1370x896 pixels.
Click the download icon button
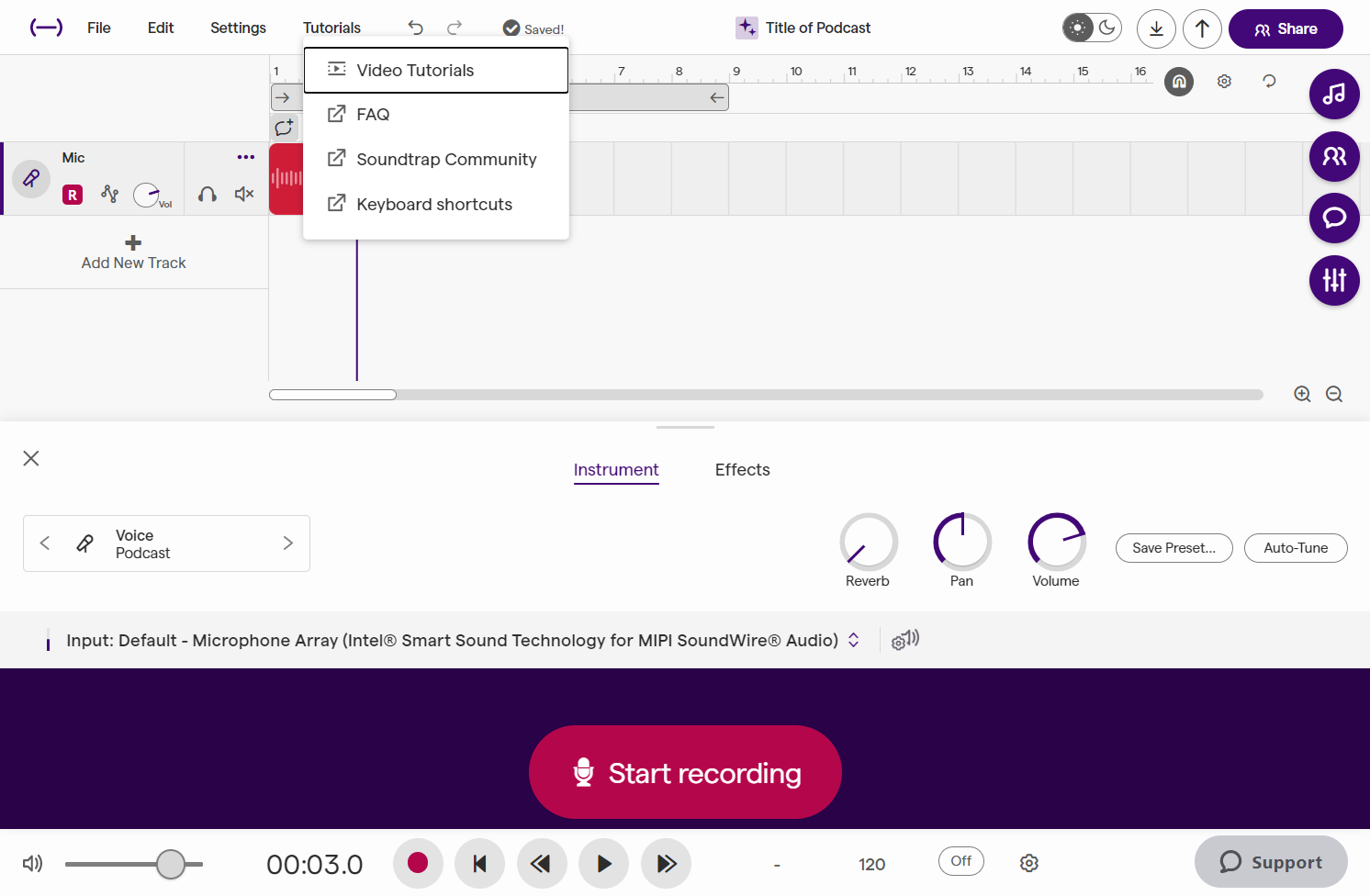coord(1156,28)
